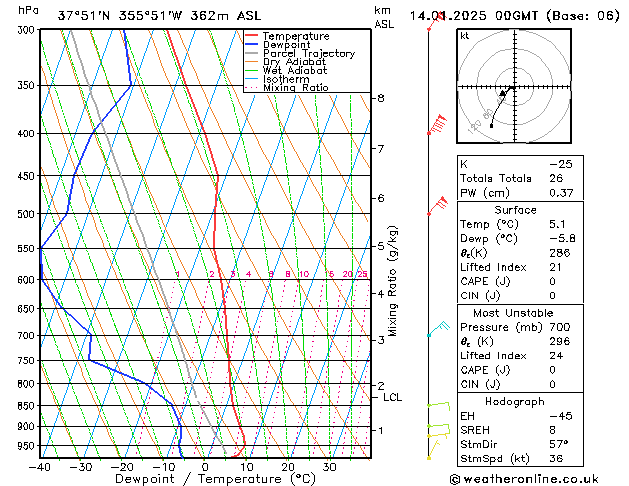Click the Most Unstable Pressure value 700
The height and width of the screenshot is (486, 629).
click(560, 327)
